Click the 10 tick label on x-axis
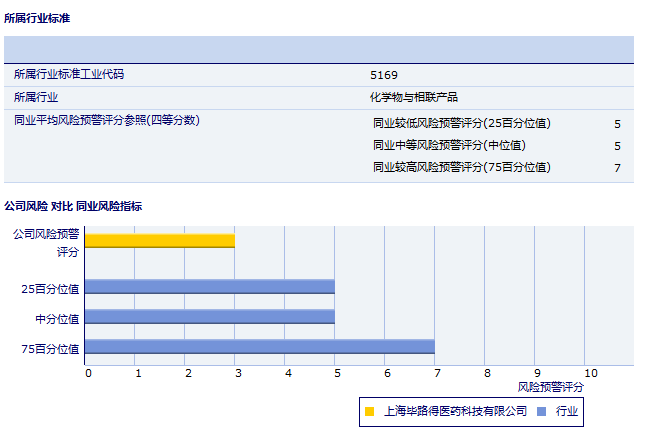The height and width of the screenshot is (434, 669). pyautogui.click(x=591, y=373)
